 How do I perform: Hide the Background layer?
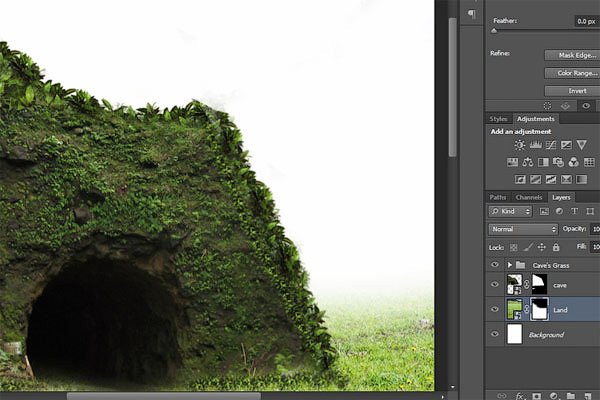[495, 334]
